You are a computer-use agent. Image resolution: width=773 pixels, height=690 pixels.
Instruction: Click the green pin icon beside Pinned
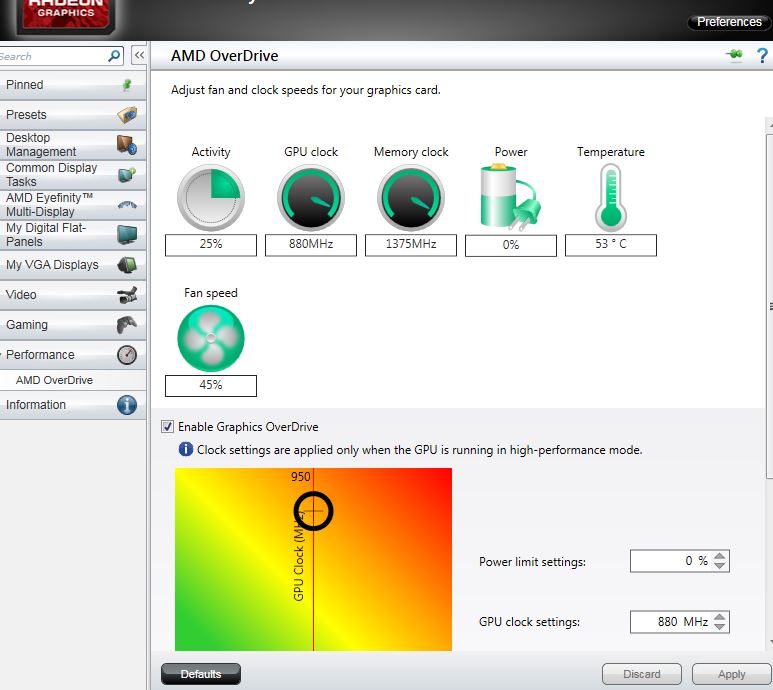[x=127, y=85]
